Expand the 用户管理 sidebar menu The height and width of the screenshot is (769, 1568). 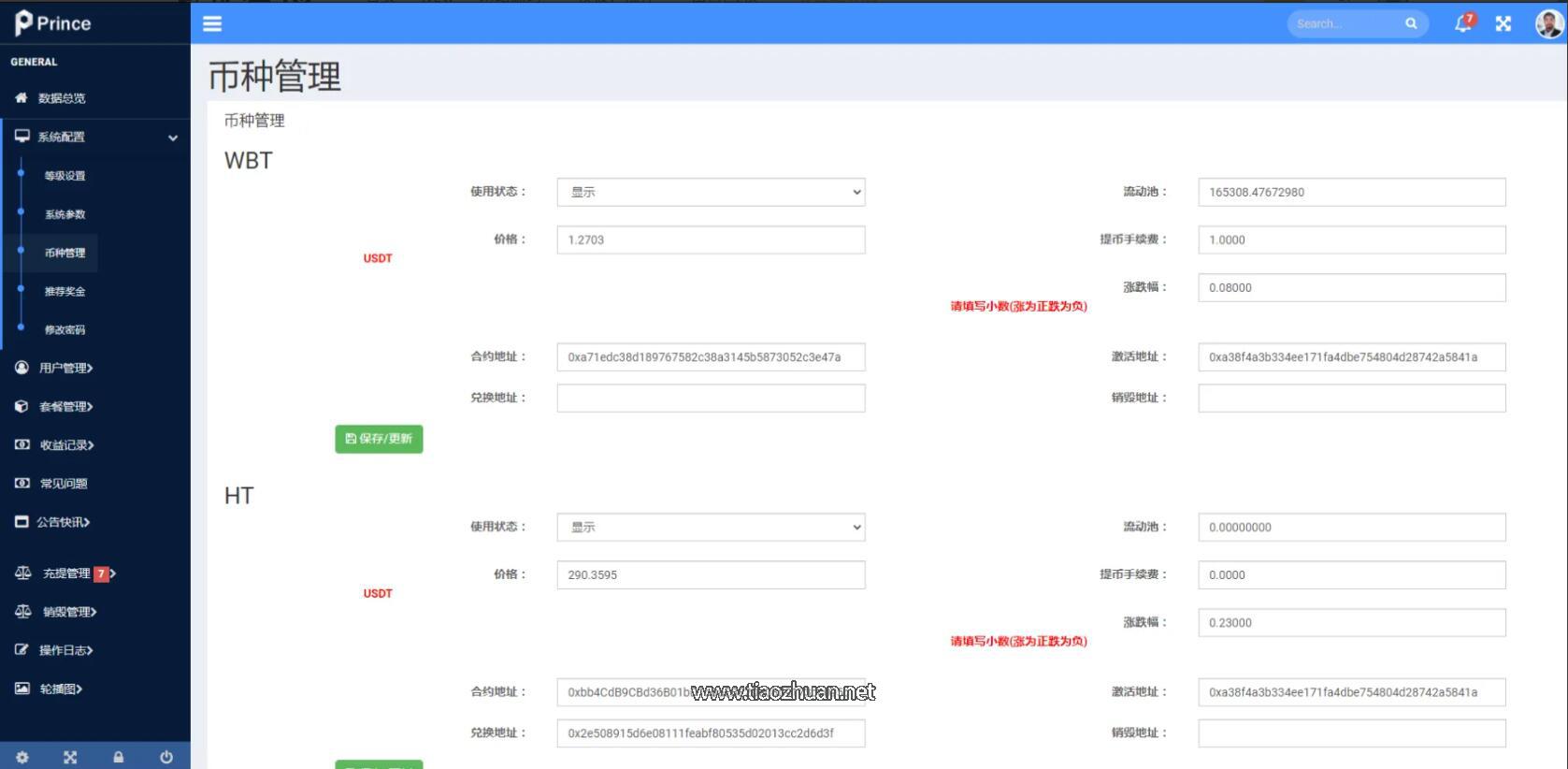[65, 368]
